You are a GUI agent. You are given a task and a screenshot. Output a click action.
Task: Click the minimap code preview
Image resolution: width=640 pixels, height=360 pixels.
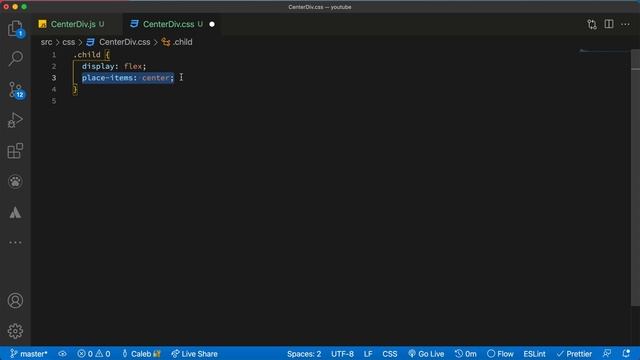tap(604, 51)
